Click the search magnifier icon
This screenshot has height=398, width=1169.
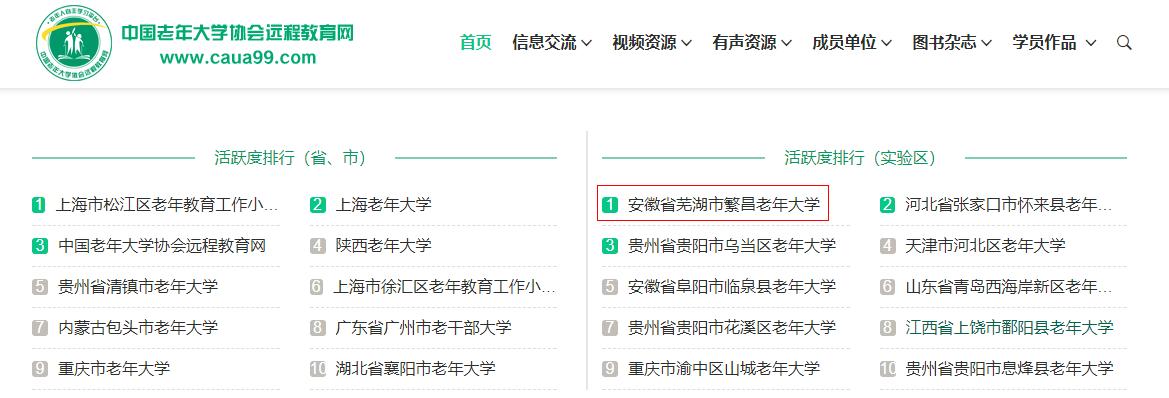[1124, 42]
